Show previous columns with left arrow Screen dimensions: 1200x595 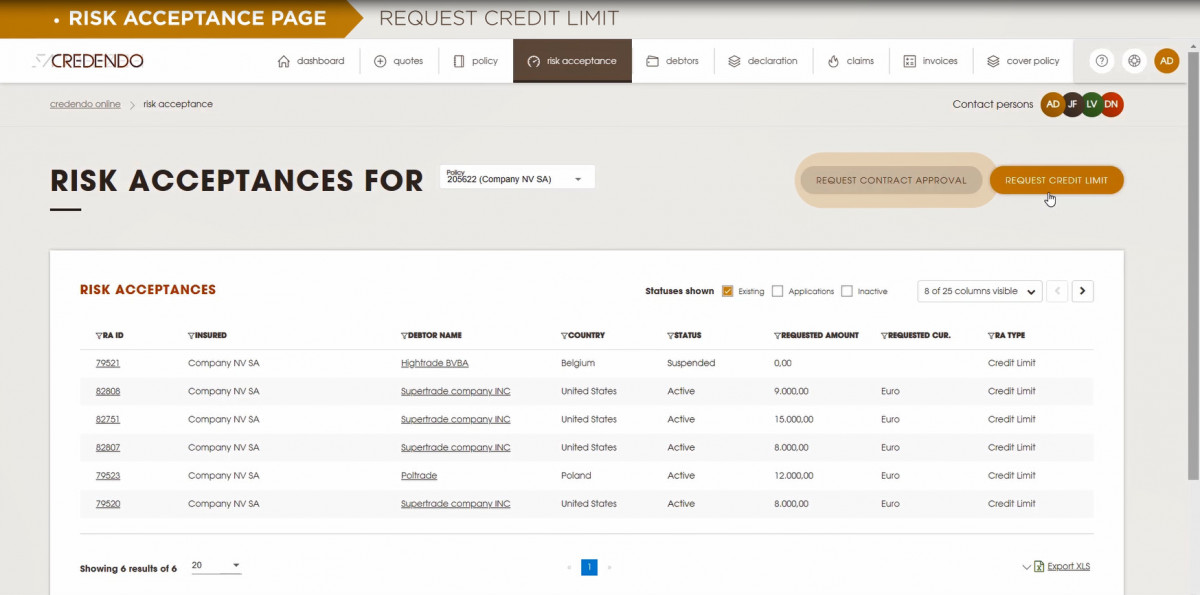(x=1058, y=291)
